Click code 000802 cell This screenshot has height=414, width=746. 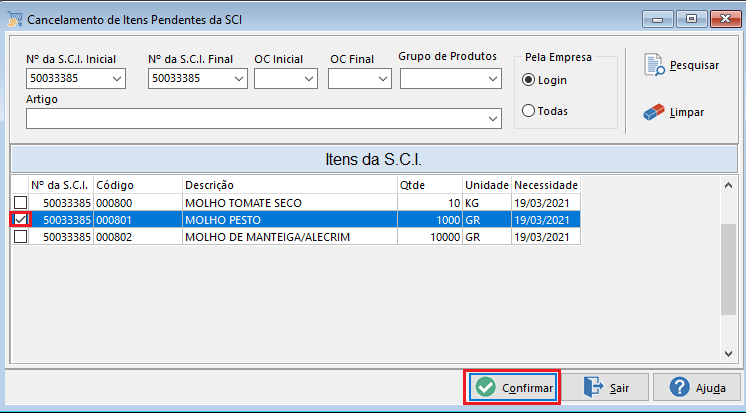tap(138, 237)
